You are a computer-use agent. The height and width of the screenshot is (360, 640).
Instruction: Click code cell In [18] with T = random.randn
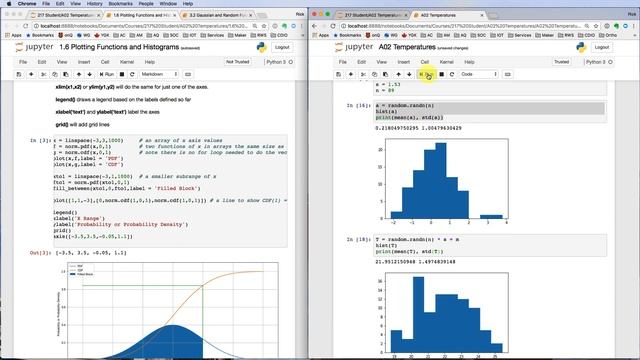[x=490, y=245]
